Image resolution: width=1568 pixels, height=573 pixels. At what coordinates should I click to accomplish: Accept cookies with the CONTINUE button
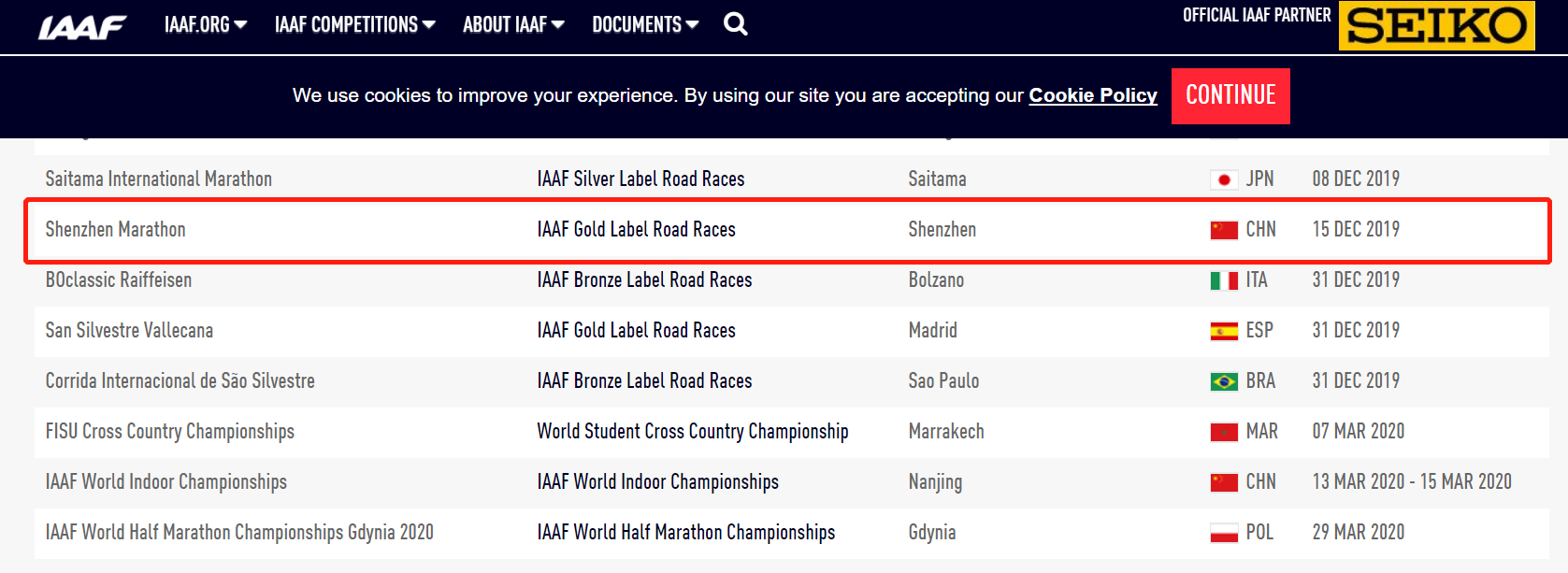1230,95
